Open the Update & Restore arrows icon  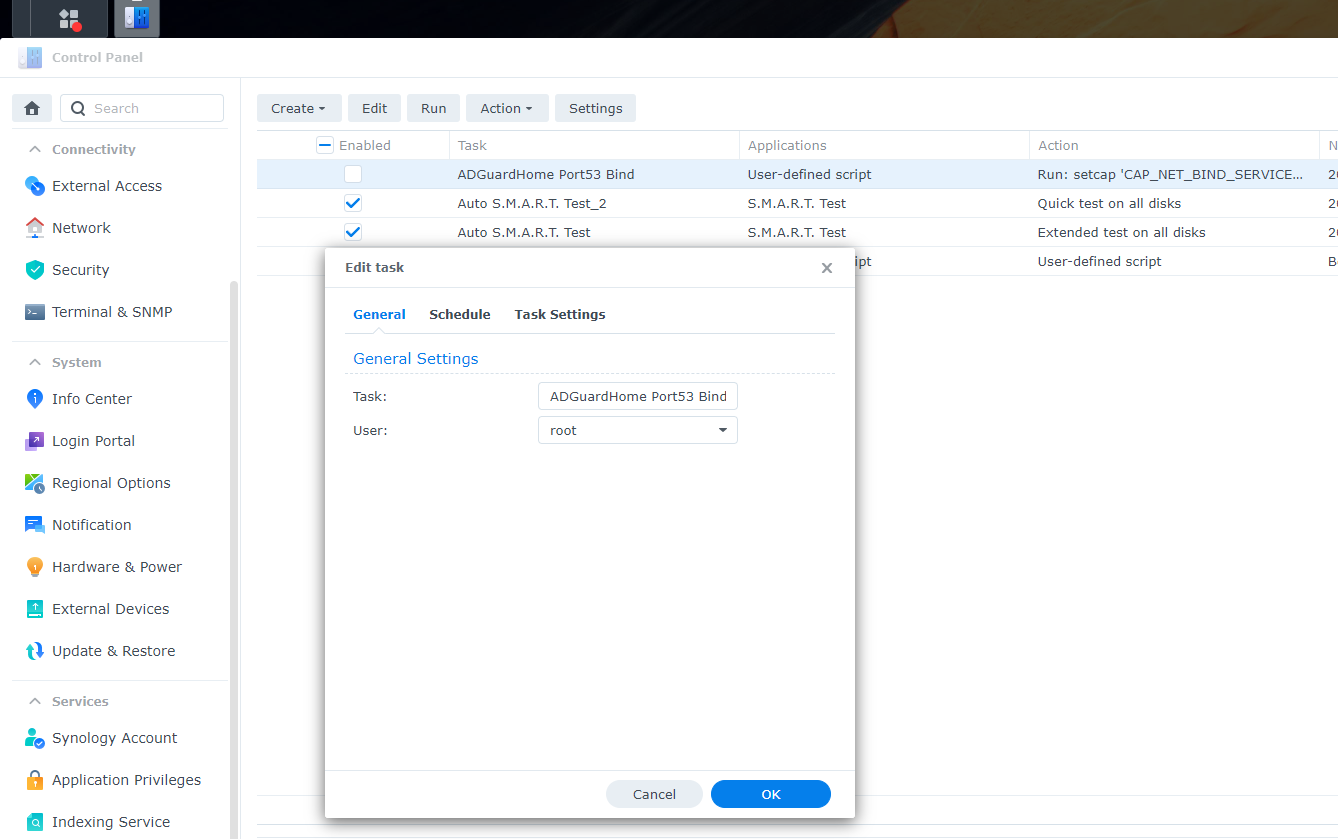pyautogui.click(x=35, y=651)
